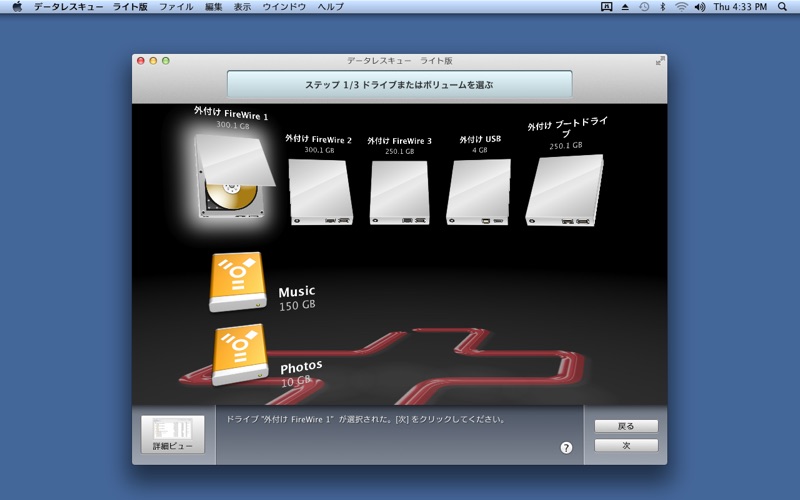The image size is (800, 500).
Task: Click the status message about selected drive
Action: tap(366, 419)
